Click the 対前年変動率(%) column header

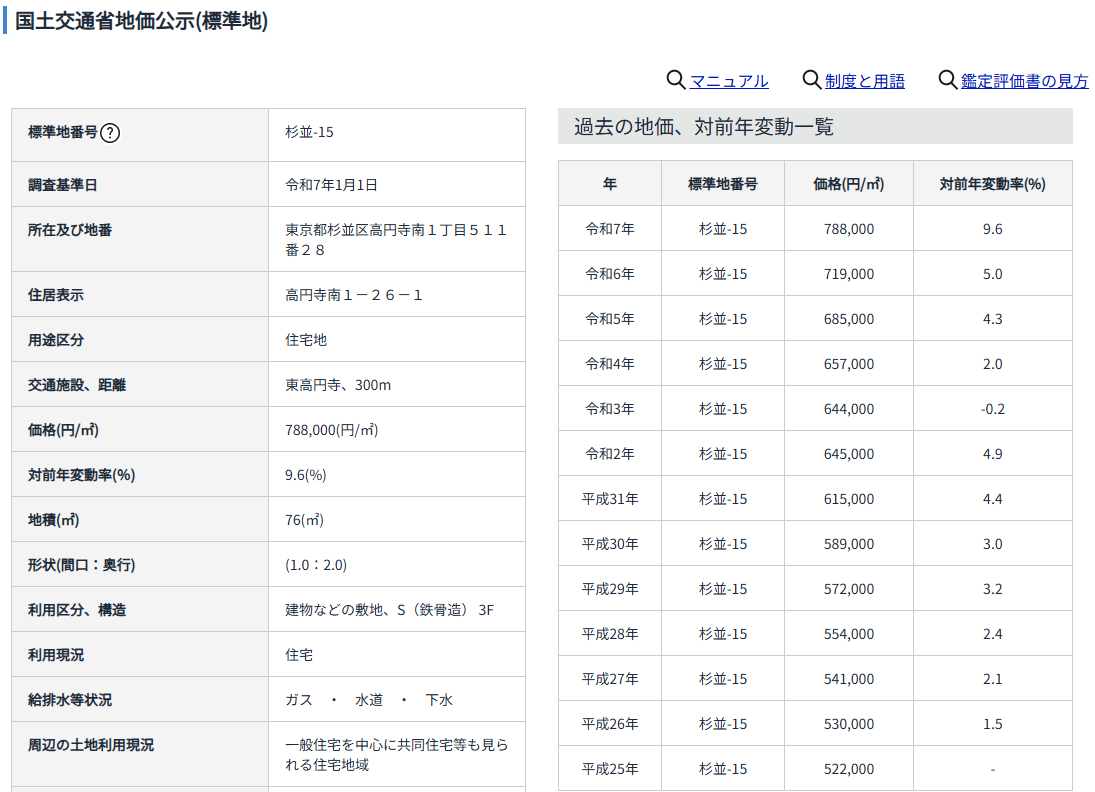click(x=992, y=184)
